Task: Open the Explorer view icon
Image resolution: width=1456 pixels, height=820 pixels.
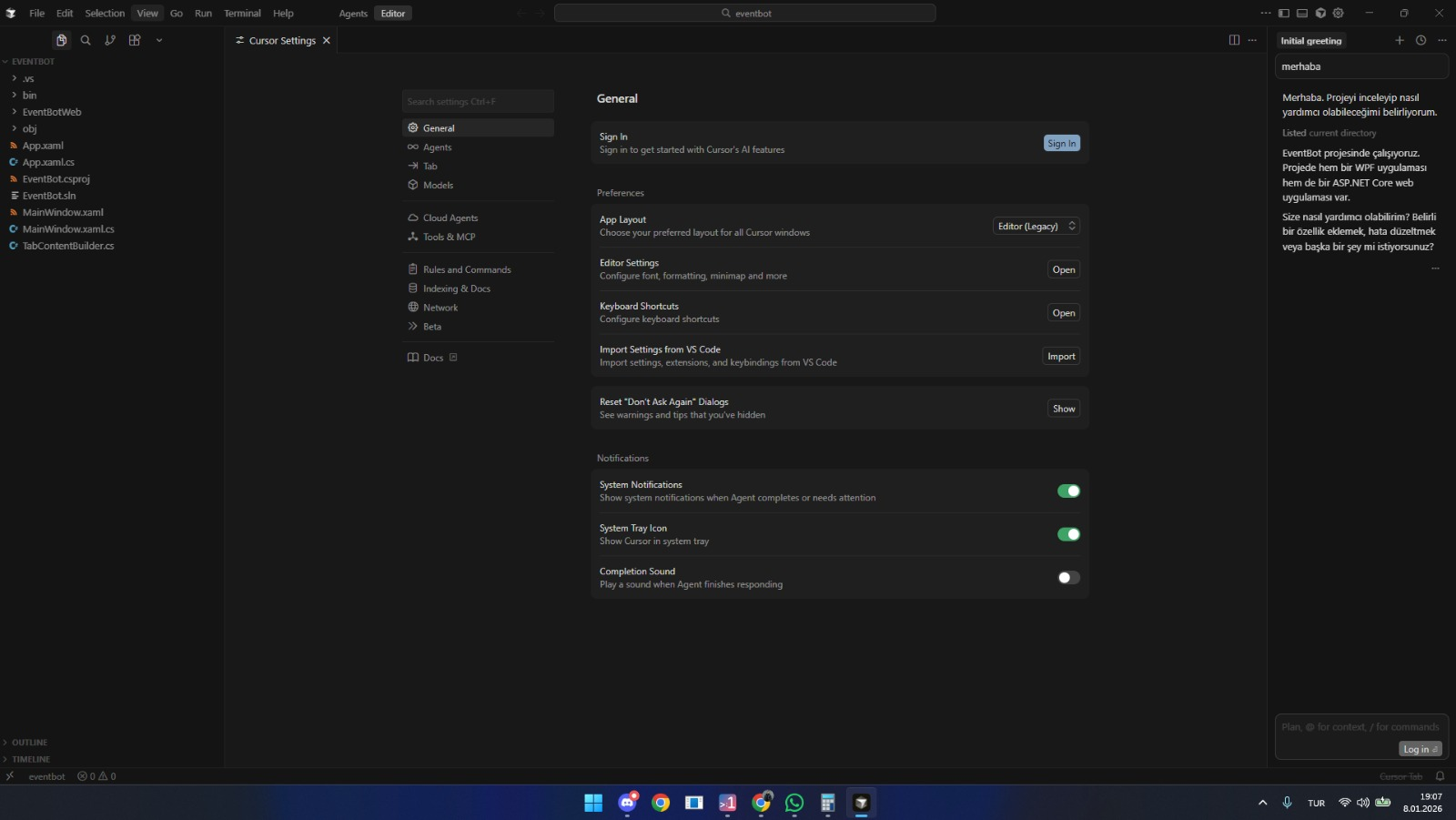Action: pos(61,40)
